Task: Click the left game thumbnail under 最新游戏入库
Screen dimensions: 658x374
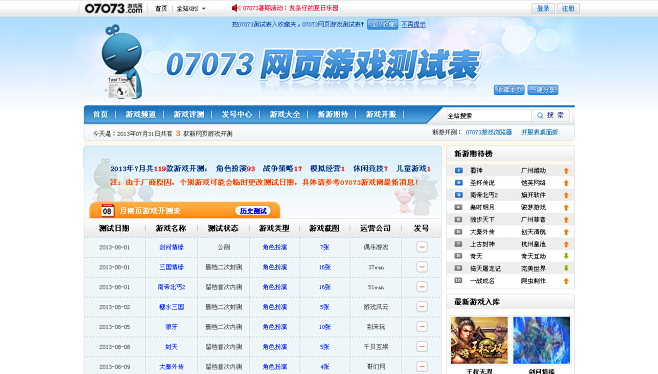Action: (479, 340)
